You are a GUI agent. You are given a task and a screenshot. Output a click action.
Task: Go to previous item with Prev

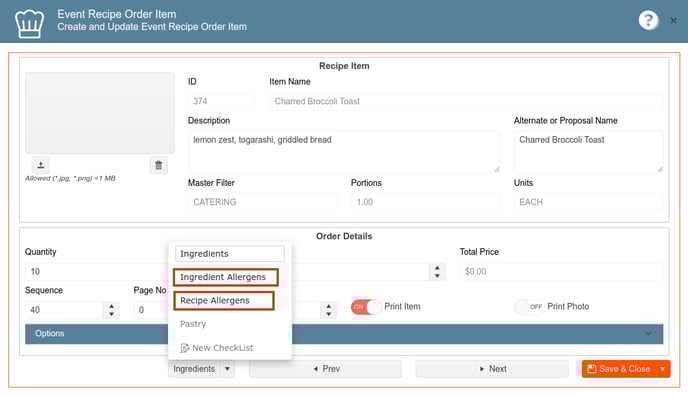tap(326, 369)
